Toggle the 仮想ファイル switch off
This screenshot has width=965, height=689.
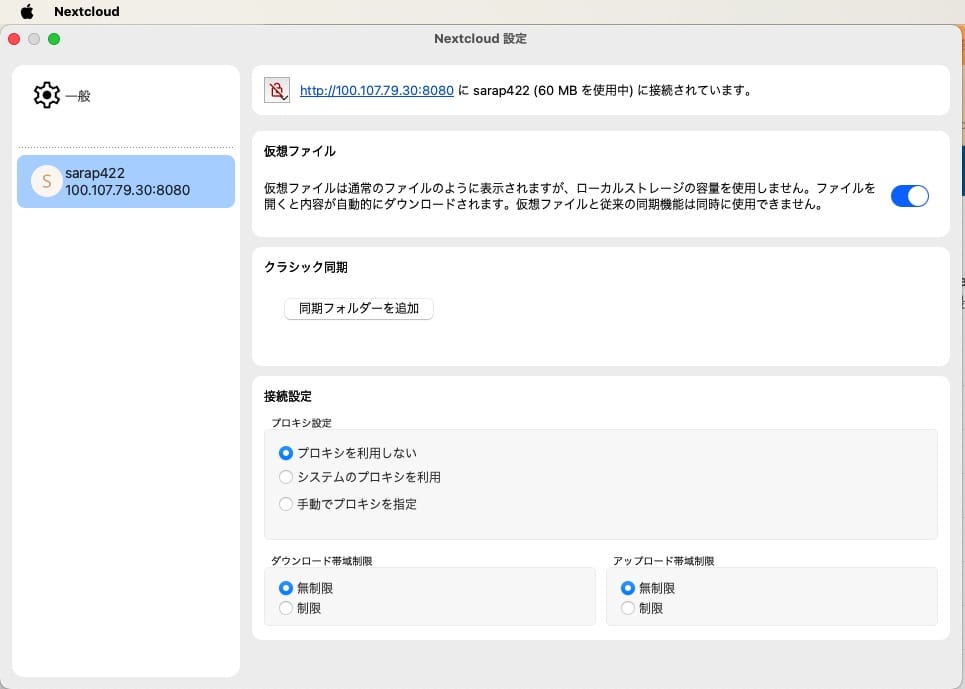pyautogui.click(x=910, y=196)
